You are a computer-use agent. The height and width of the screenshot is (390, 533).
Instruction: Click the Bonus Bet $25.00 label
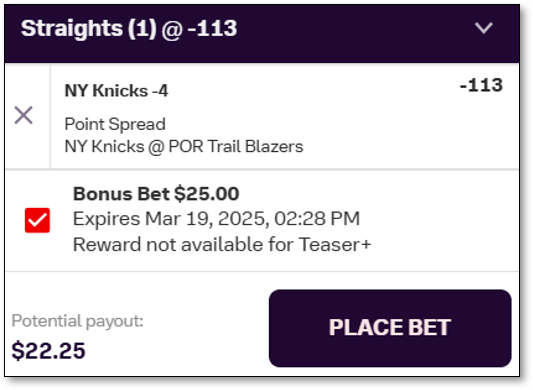pos(156,194)
